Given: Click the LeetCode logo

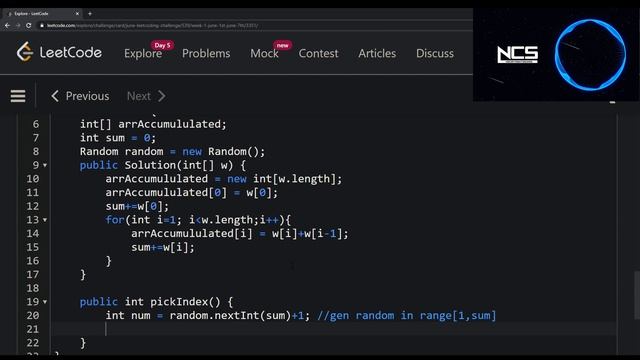Looking at the screenshot, I should pos(59,52).
